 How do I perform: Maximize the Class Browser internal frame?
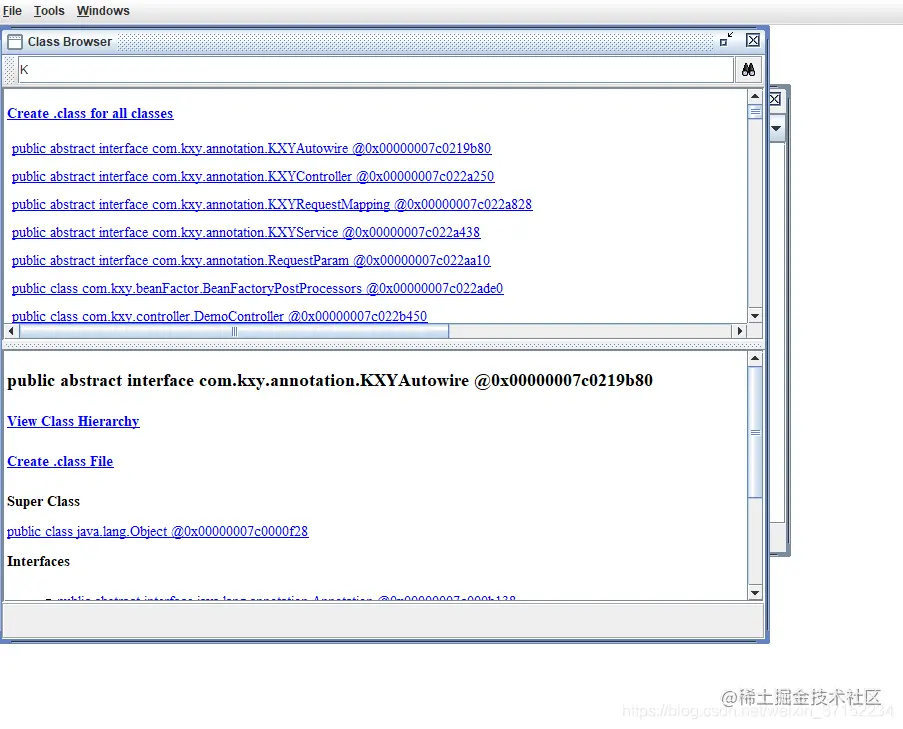727,40
